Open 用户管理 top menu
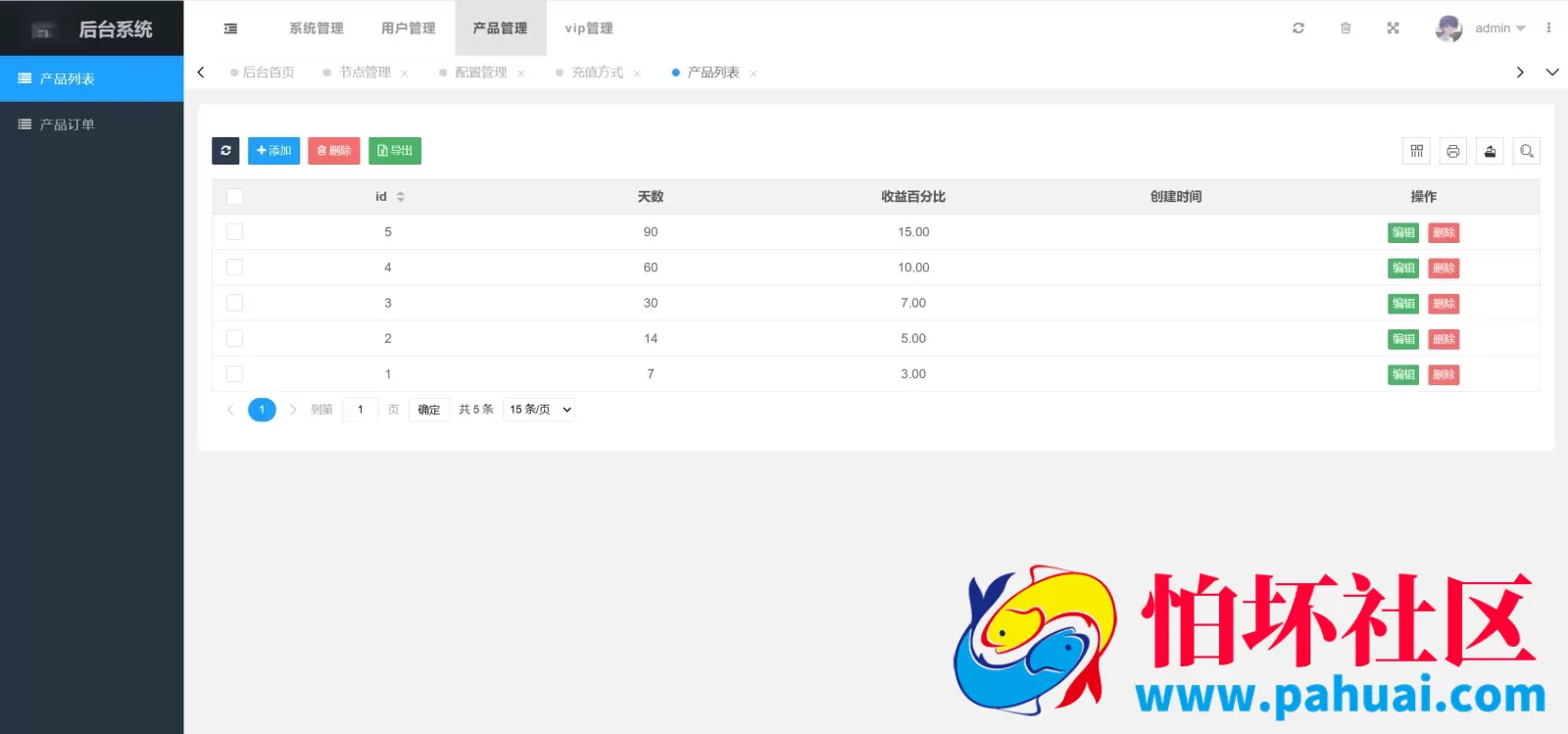This screenshot has width=1568, height=734. pyautogui.click(x=408, y=28)
